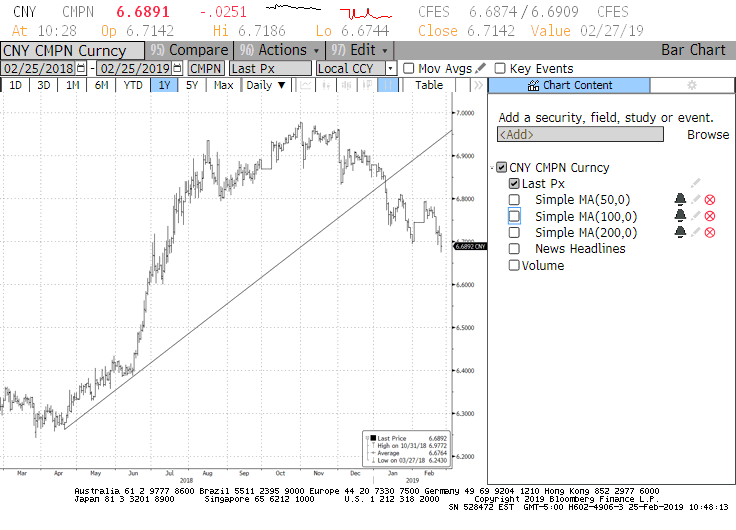Toggle the Volume checkbox
This screenshot has height=530, width=736.
click(x=514, y=265)
